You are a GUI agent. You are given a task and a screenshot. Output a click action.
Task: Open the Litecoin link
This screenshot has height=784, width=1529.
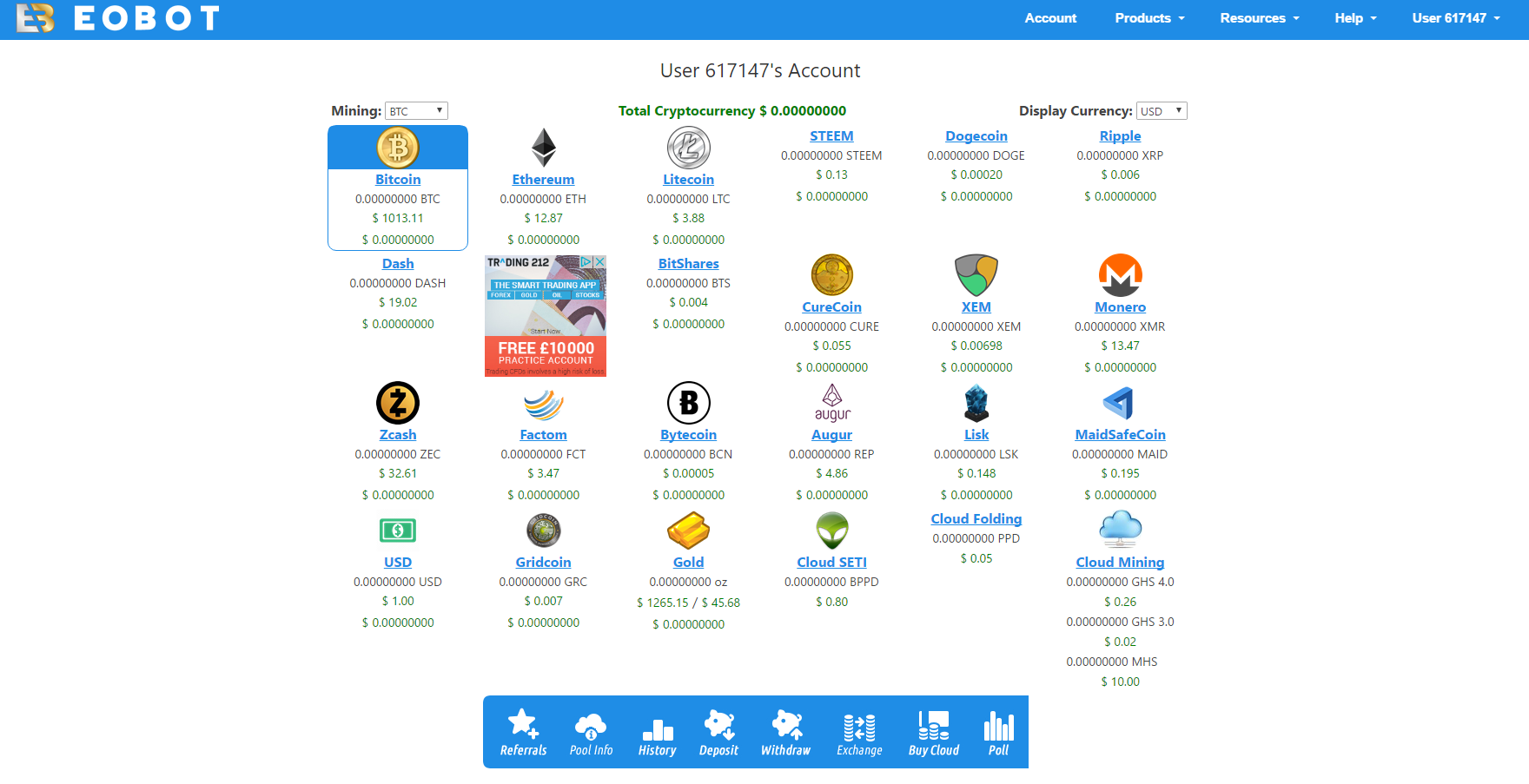point(689,180)
